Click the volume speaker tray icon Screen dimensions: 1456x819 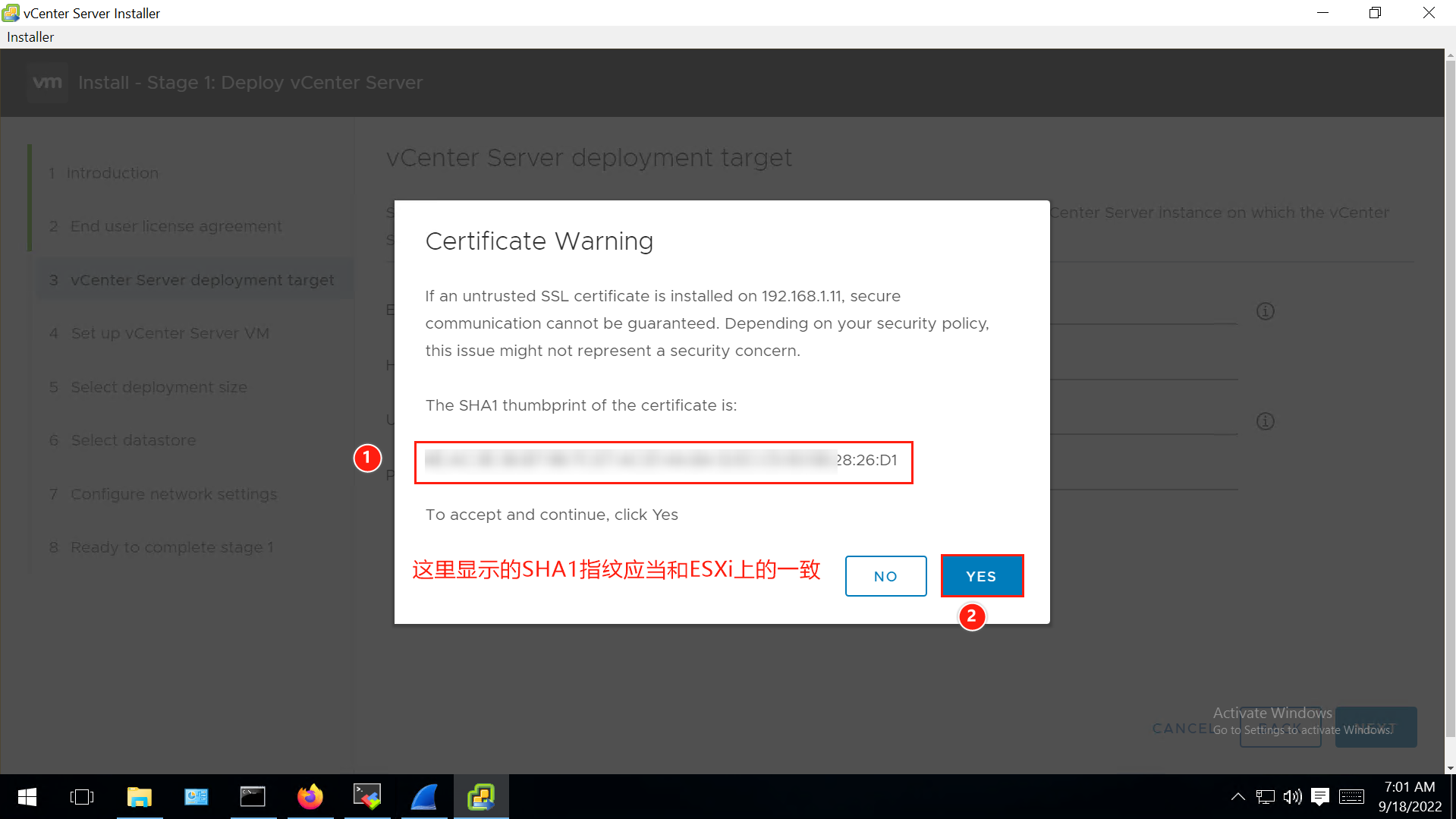(1293, 797)
